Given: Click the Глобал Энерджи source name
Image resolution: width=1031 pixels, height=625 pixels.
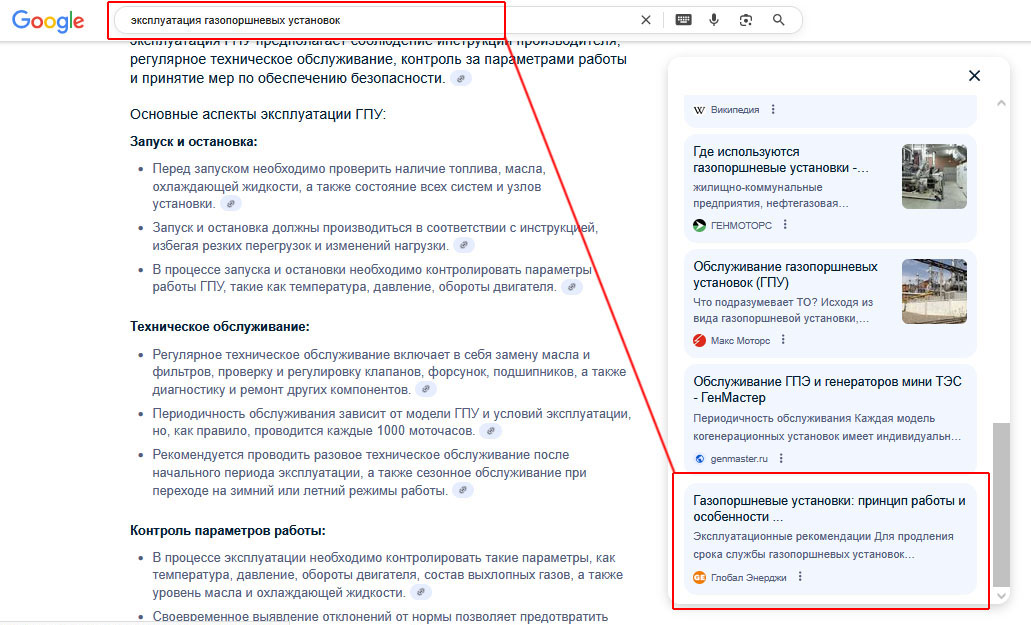Looking at the screenshot, I should pyautogui.click(x=748, y=578).
